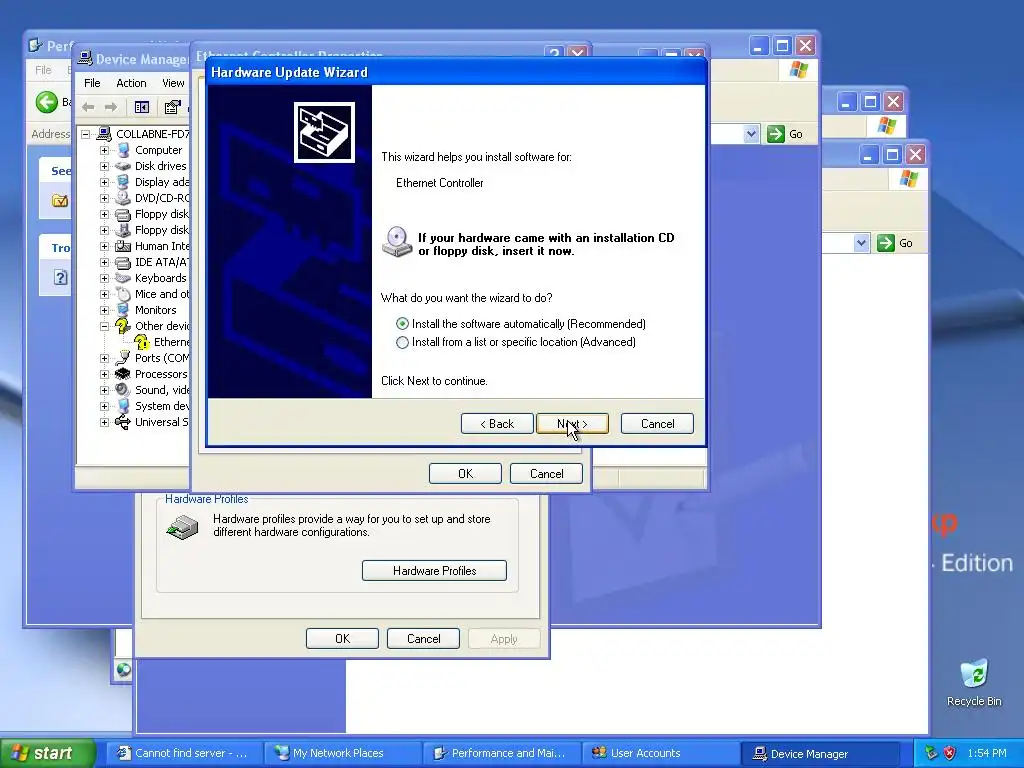Select the Ethernet Controller warning icon
The image size is (1024, 768).
(142, 342)
